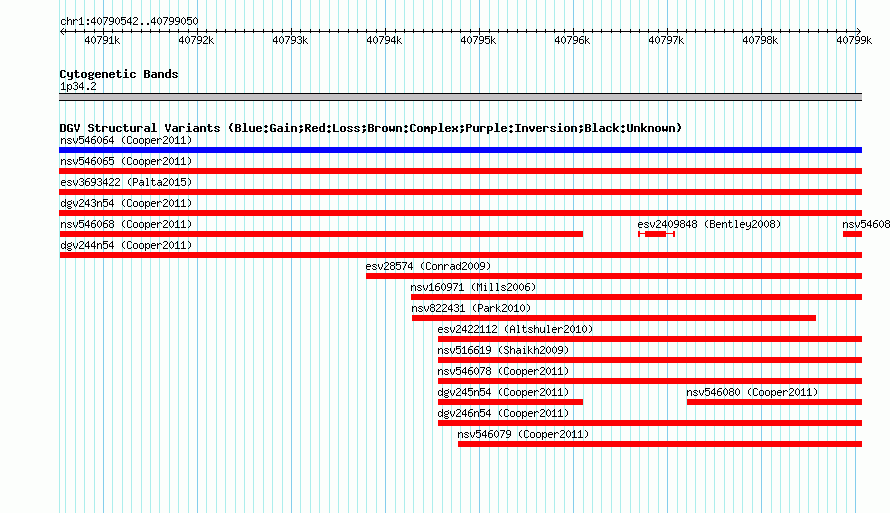Open variant dgv246n54 (Cooper2011) label
Screen dimensions: 890x513
pos(503,413)
